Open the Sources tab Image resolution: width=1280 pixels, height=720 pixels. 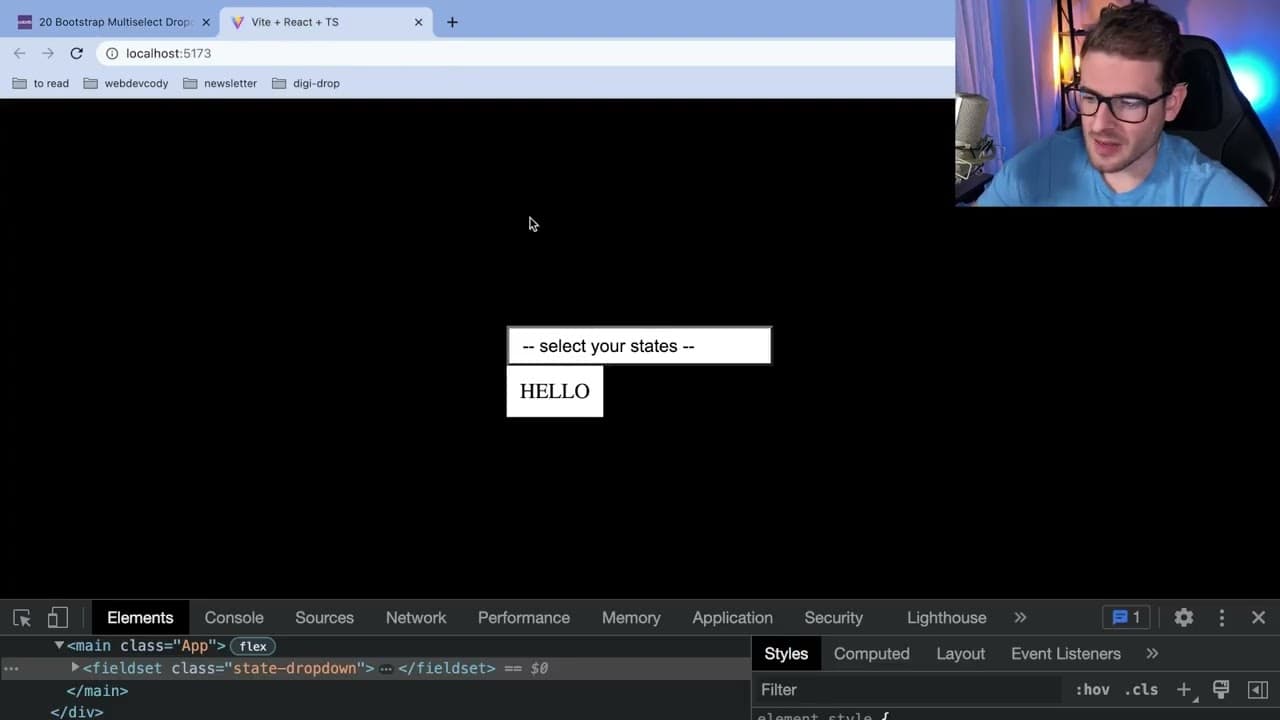(324, 618)
